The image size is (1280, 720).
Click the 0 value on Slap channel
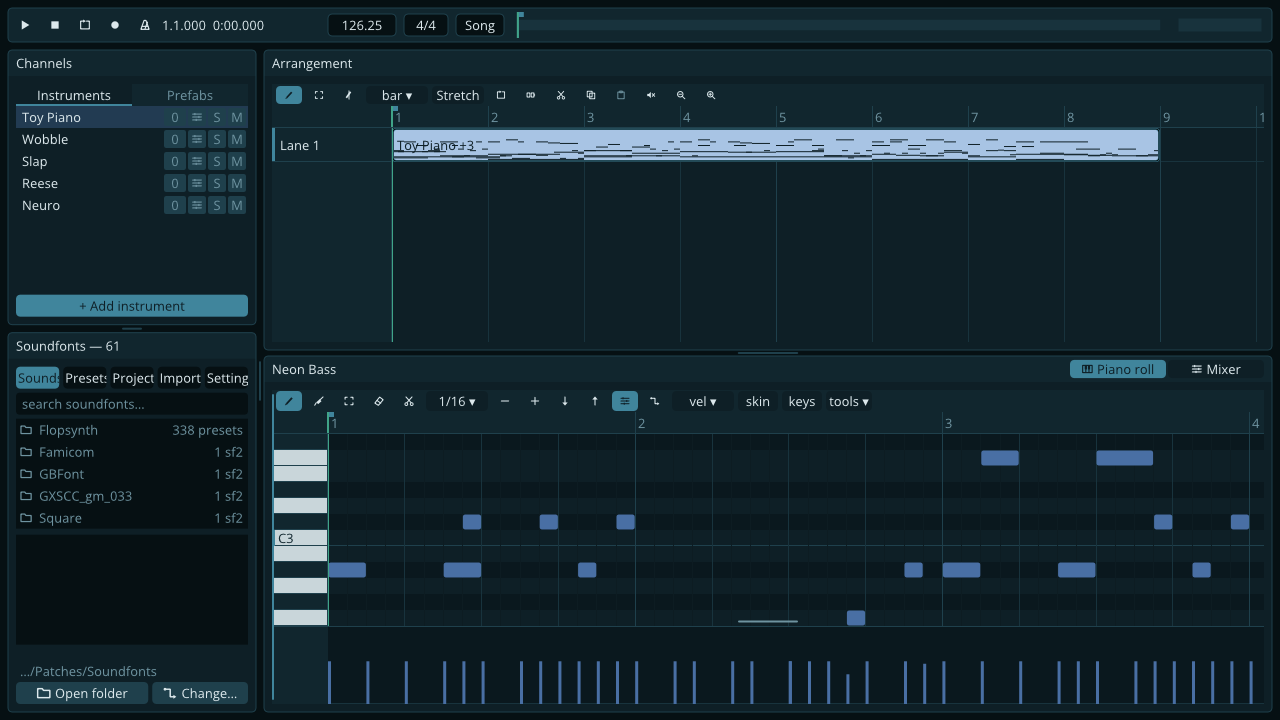pyautogui.click(x=175, y=161)
